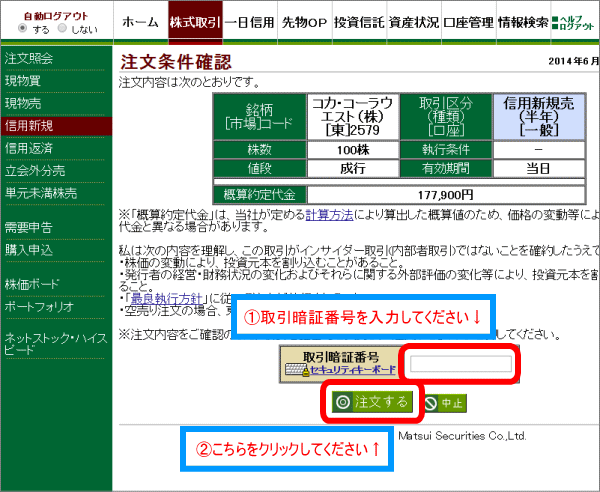Click the 100株 quantity cell
The width and height of the screenshot is (600, 492).
pyautogui.click(x=353, y=150)
